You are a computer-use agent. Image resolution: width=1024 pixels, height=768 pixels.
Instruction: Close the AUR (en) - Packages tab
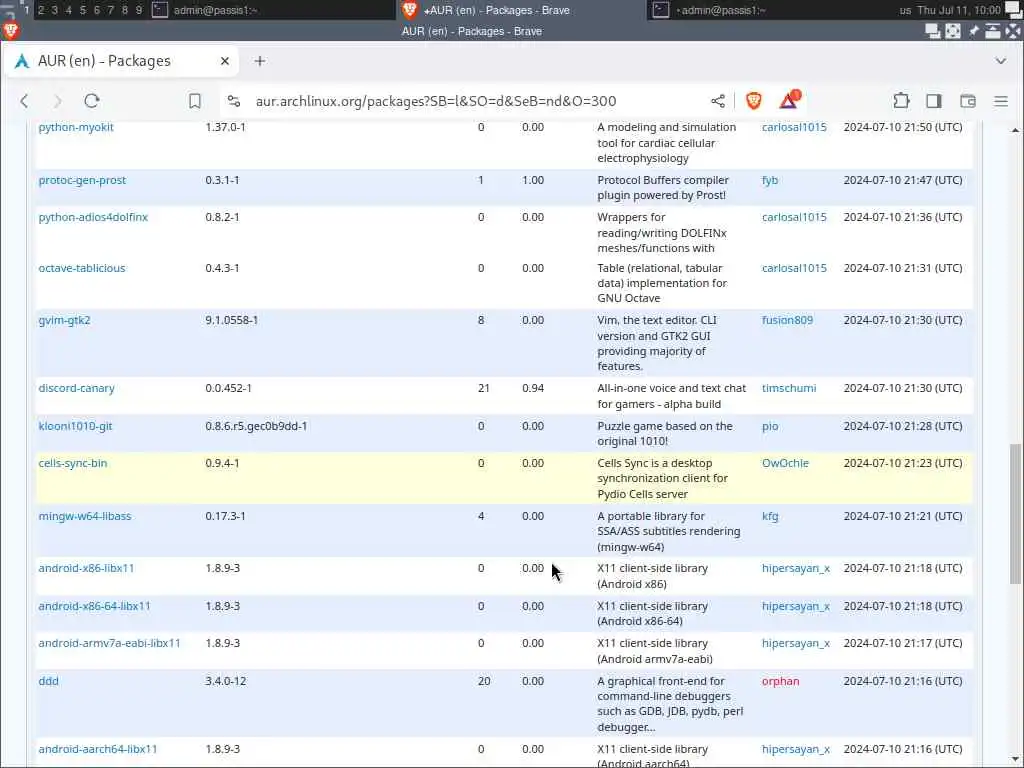[225, 61]
